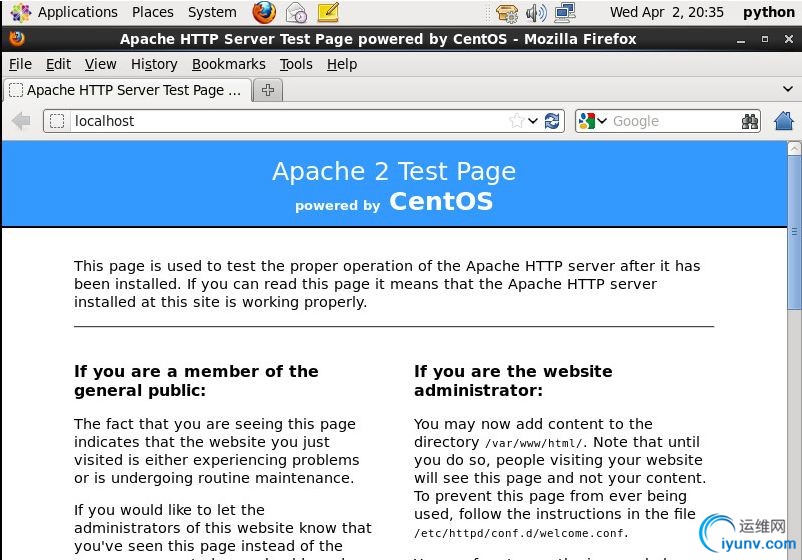Select the Apache HTTP Server Test Page tab

coord(128,91)
